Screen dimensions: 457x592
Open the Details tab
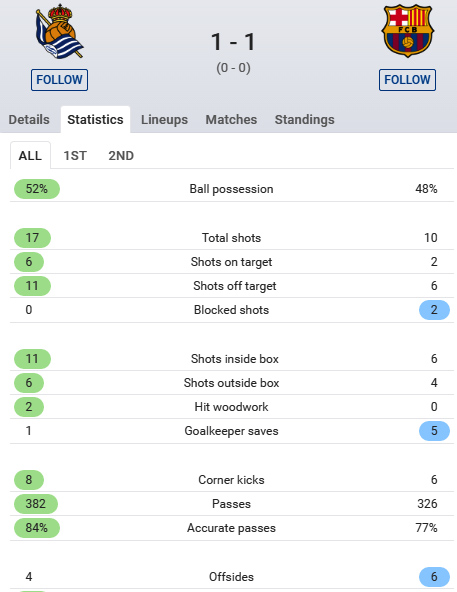point(29,120)
